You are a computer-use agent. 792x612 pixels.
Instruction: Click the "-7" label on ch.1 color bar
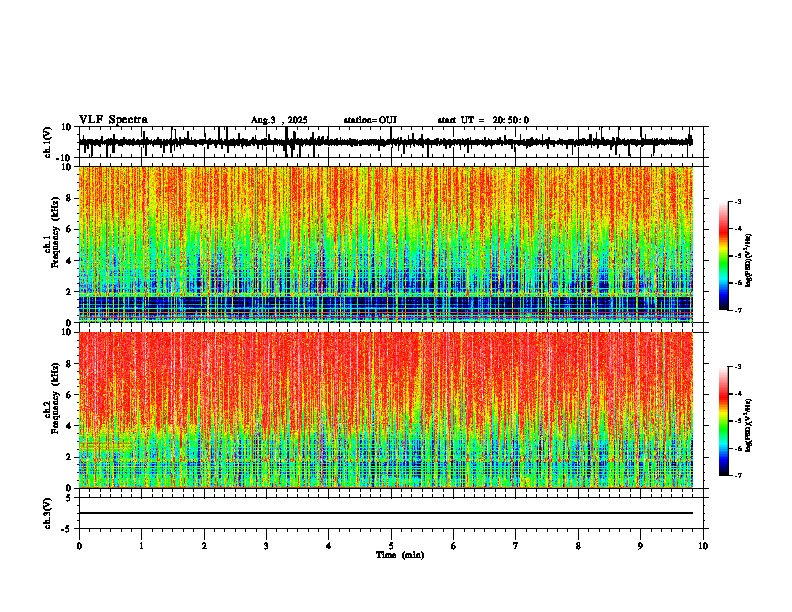click(738, 310)
